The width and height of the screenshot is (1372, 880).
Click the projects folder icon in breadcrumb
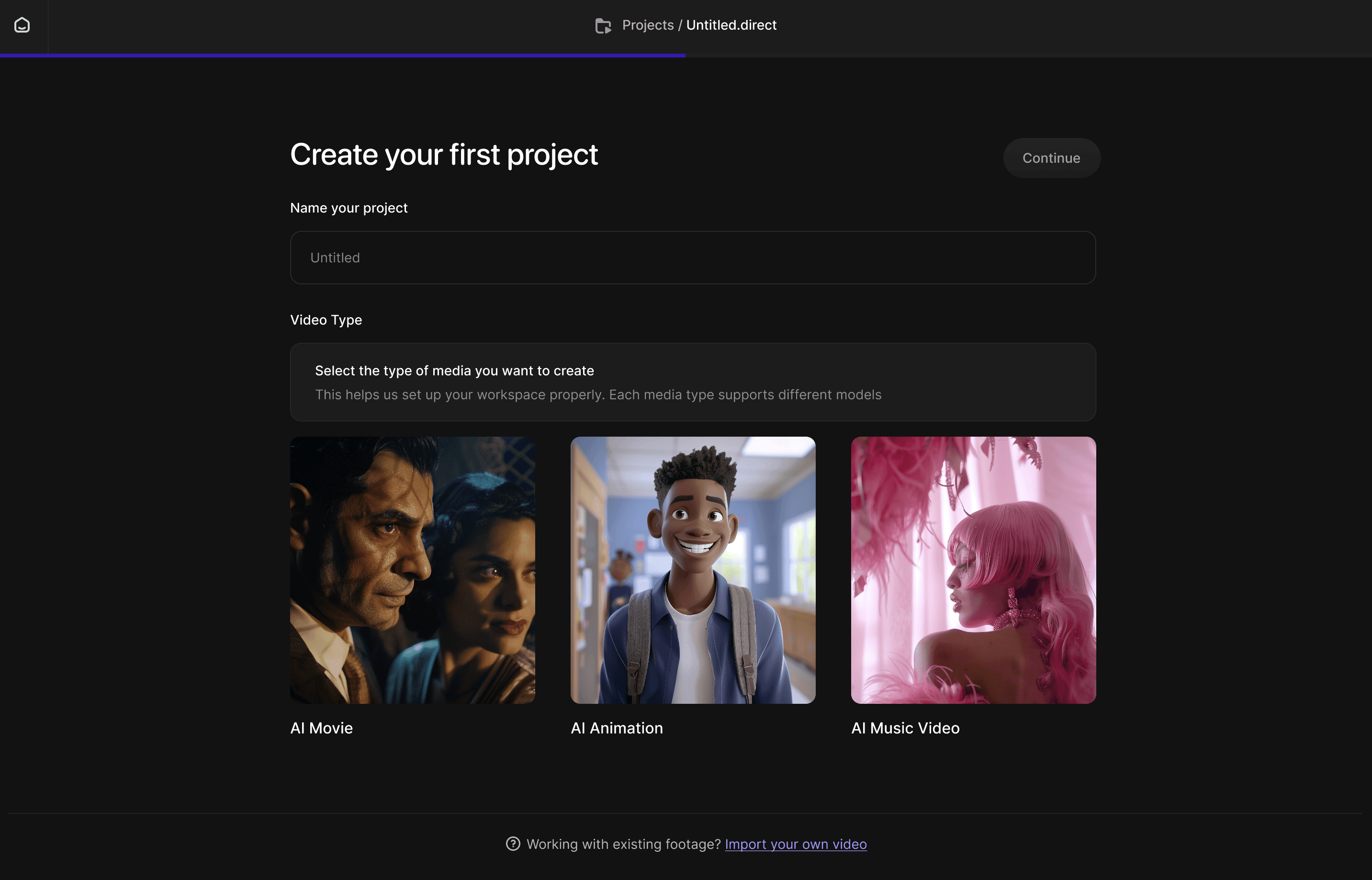tap(603, 26)
